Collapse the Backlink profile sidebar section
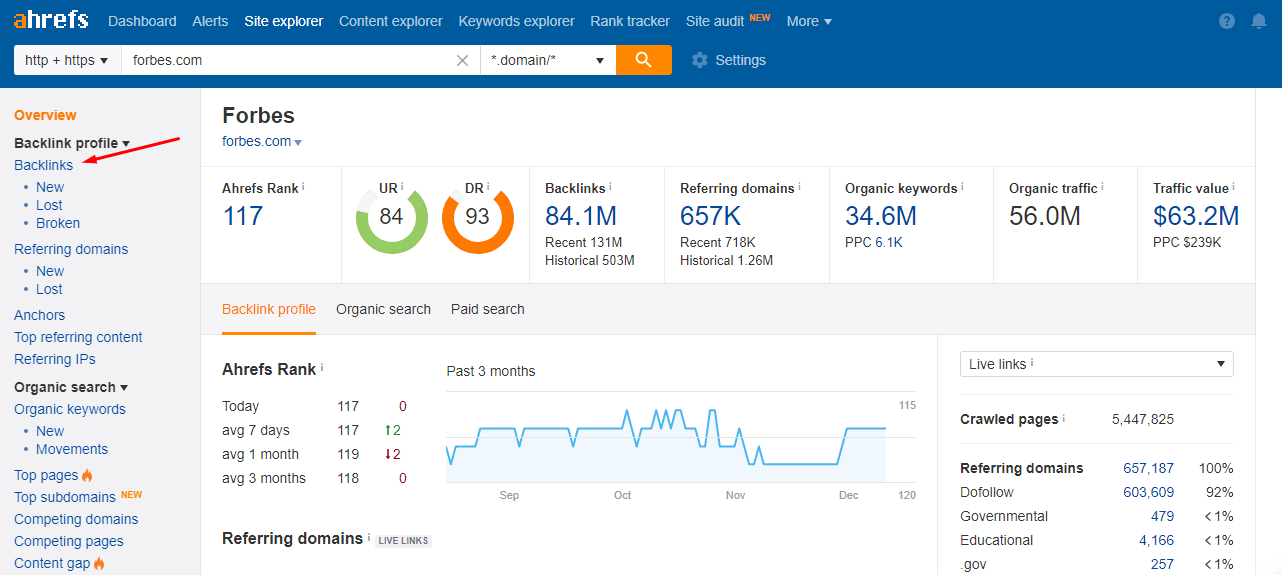The image size is (1282, 575). point(72,143)
